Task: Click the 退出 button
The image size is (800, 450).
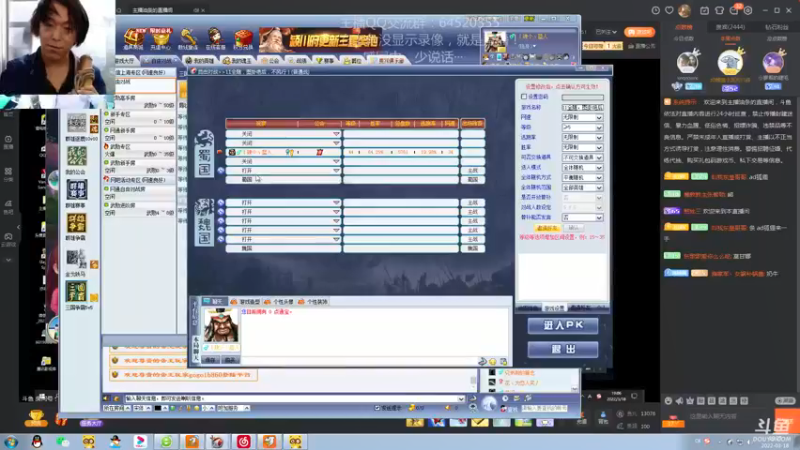Action: 563,349
